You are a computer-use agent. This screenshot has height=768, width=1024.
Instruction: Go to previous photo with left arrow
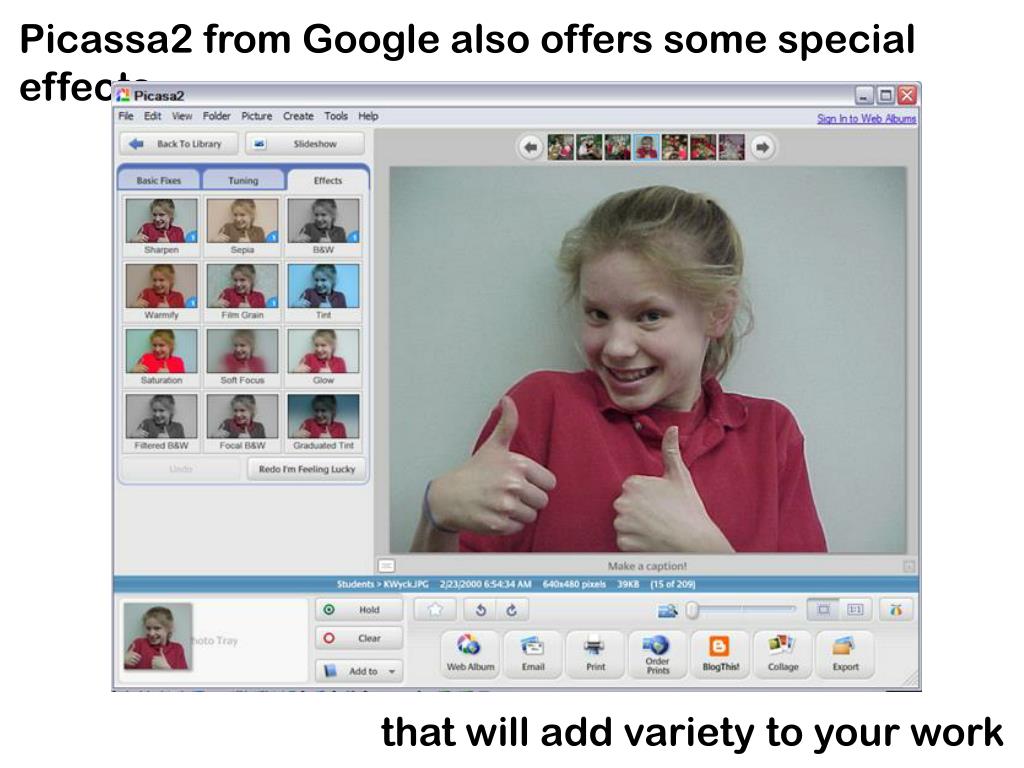point(530,148)
